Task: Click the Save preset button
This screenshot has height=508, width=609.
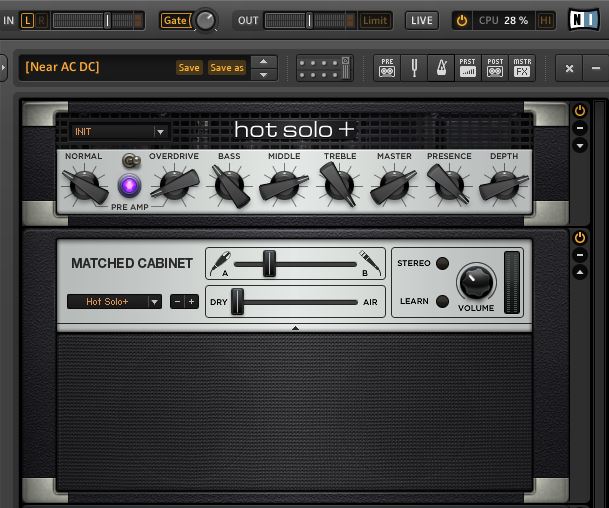Action: (x=189, y=68)
